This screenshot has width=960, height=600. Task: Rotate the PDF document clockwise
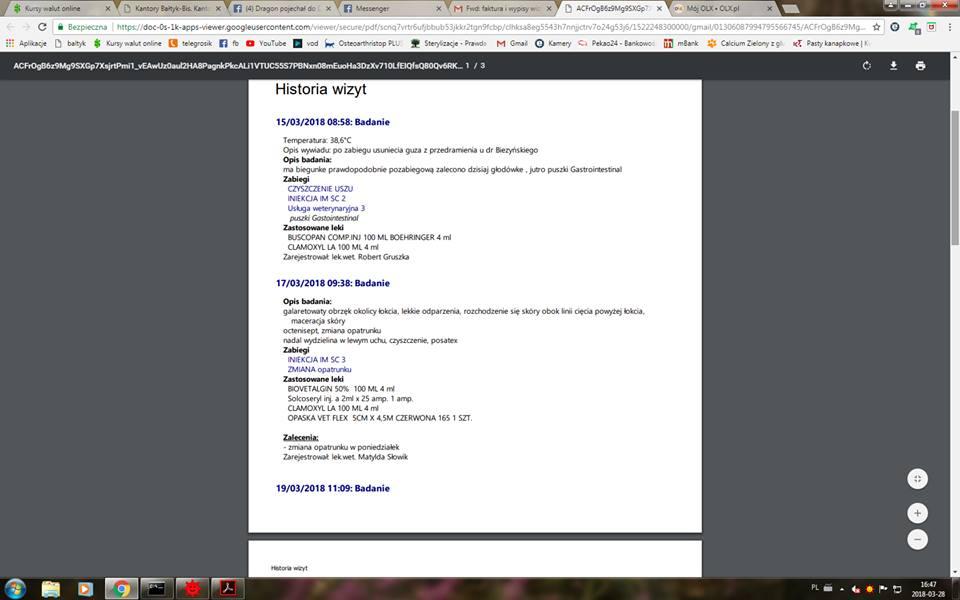(867, 66)
